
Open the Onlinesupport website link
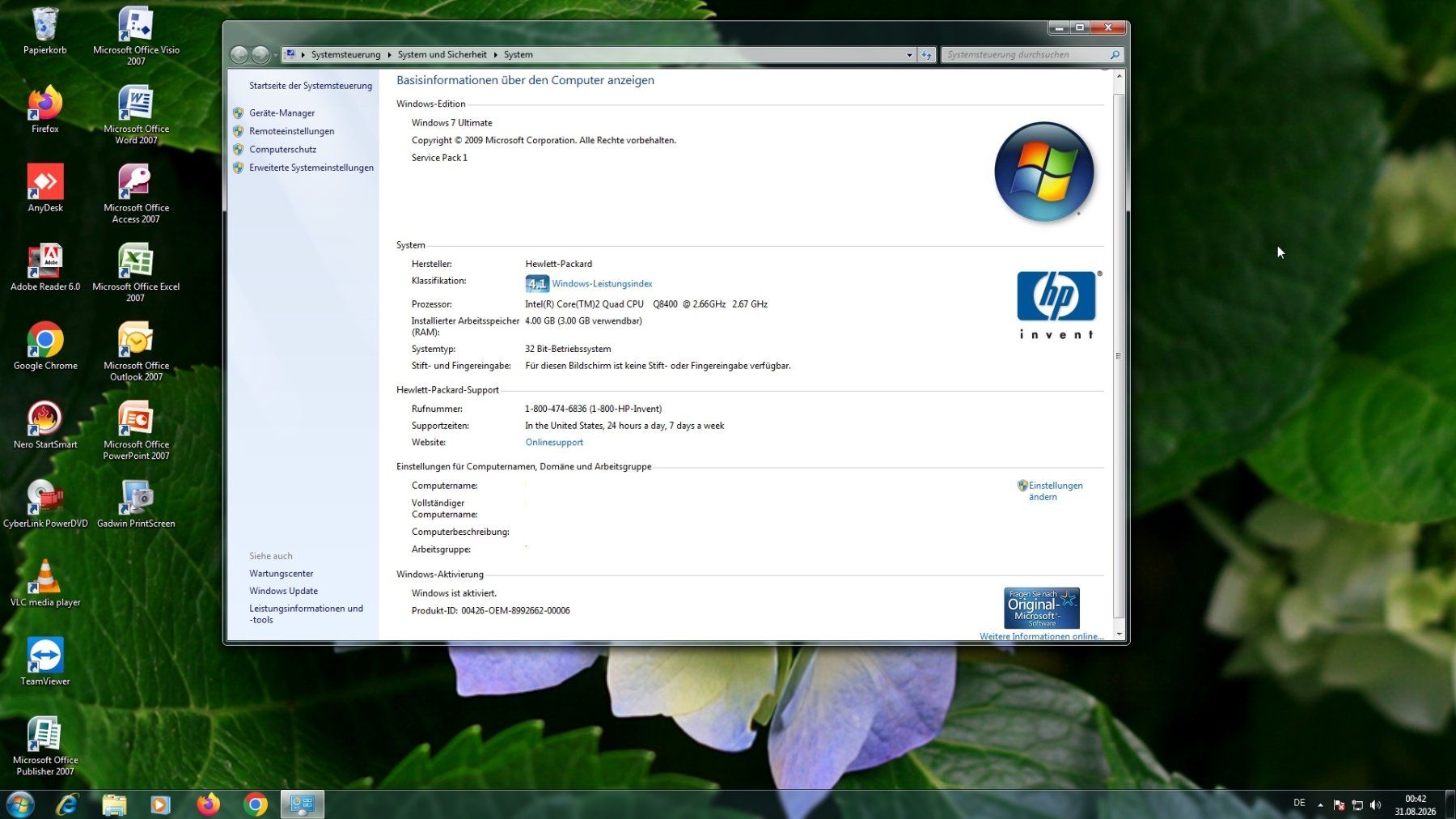pos(554,442)
